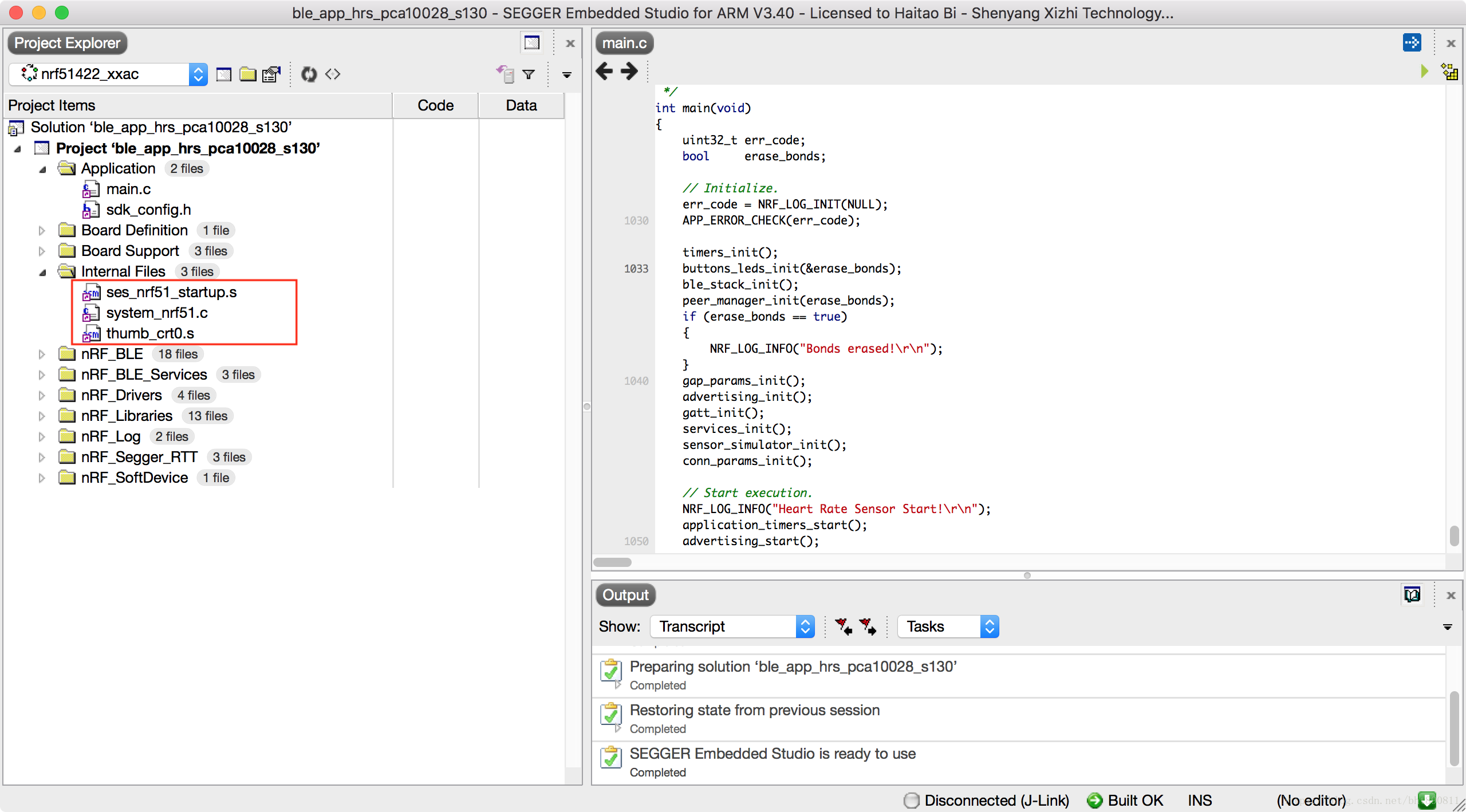Image resolution: width=1466 pixels, height=812 pixels.
Task: Click the build/refresh circular arrows icon
Action: [x=309, y=74]
